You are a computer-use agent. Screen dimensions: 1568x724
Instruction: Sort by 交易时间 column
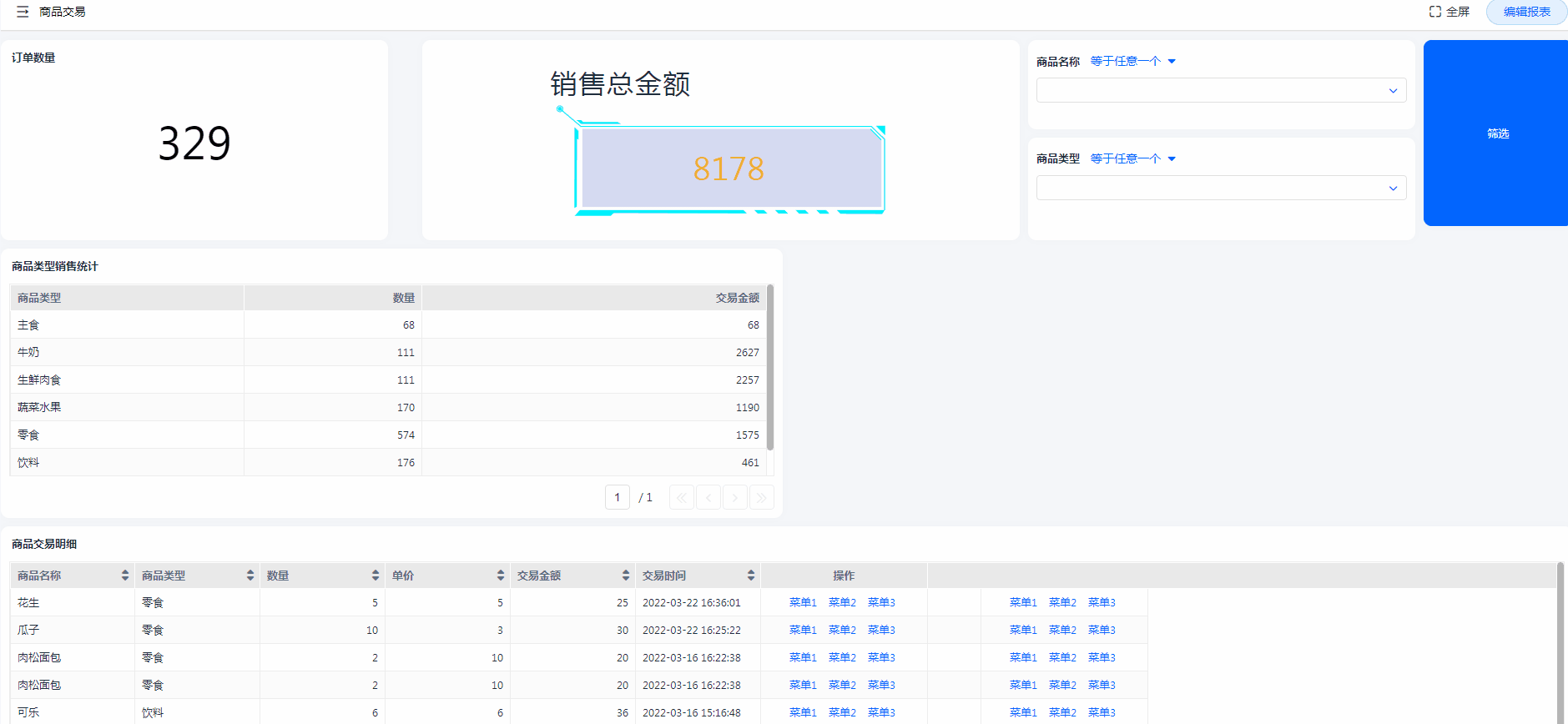coord(751,576)
